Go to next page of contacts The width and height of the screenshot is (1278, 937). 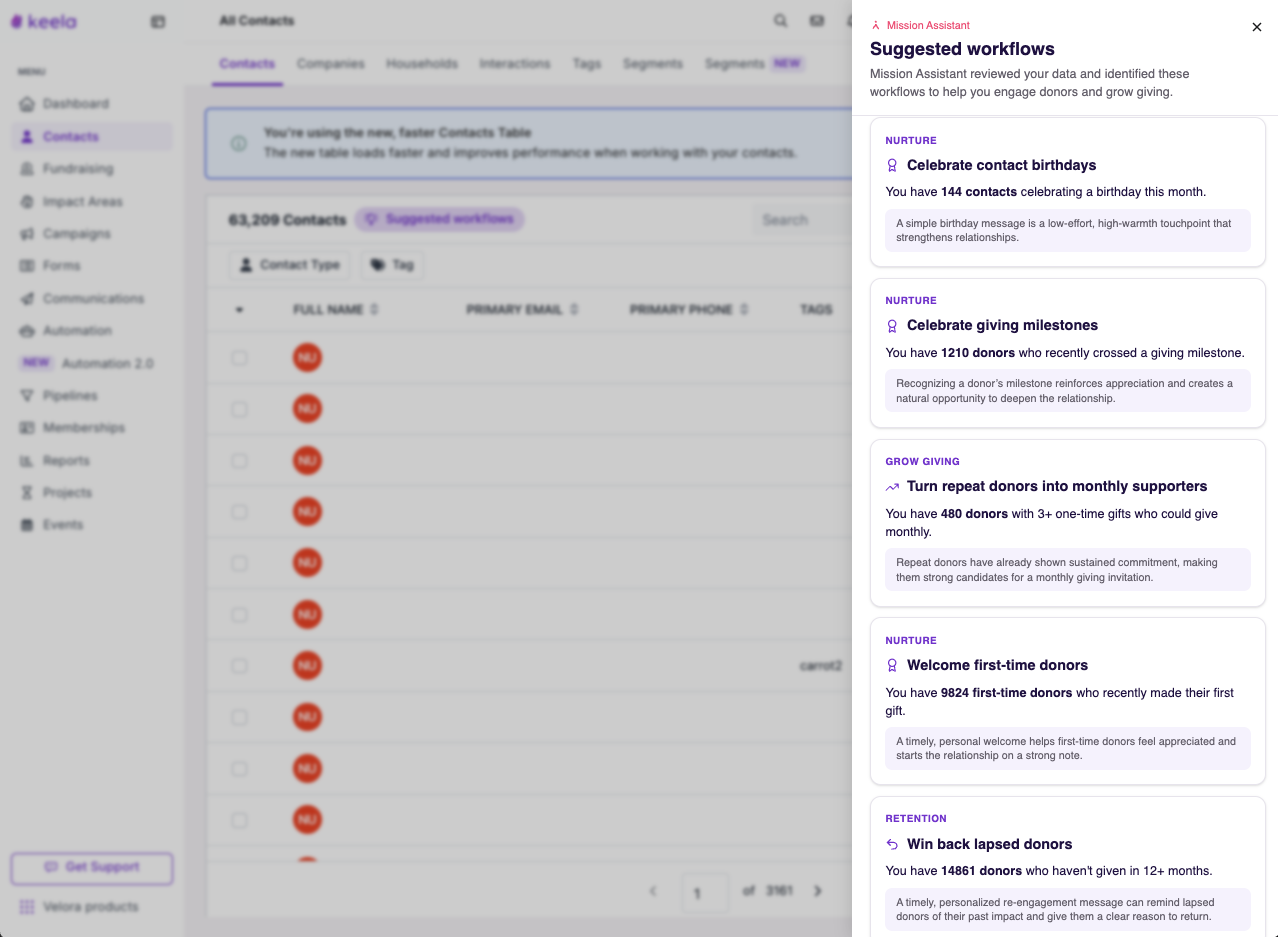(817, 891)
